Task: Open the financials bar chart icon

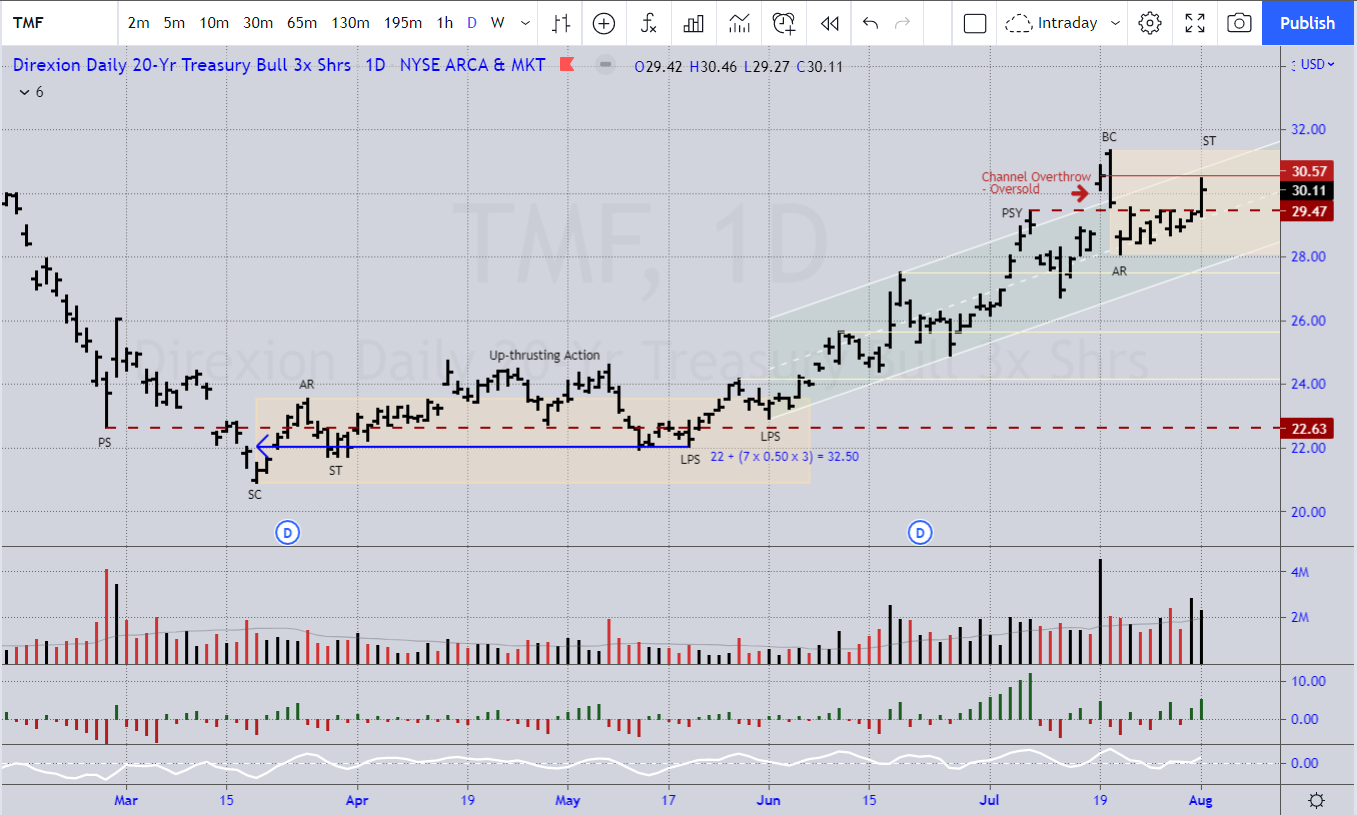Action: tap(694, 23)
